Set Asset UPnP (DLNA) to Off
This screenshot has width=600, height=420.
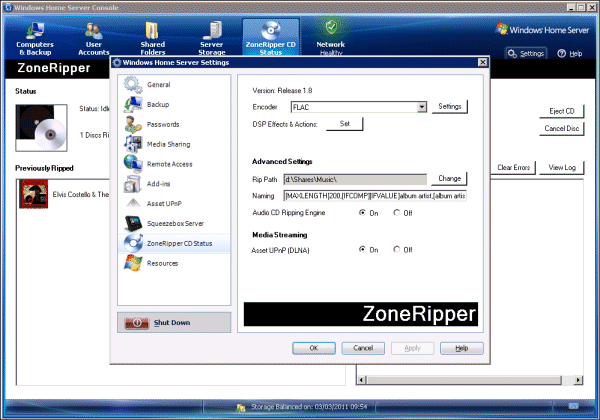coord(396,249)
